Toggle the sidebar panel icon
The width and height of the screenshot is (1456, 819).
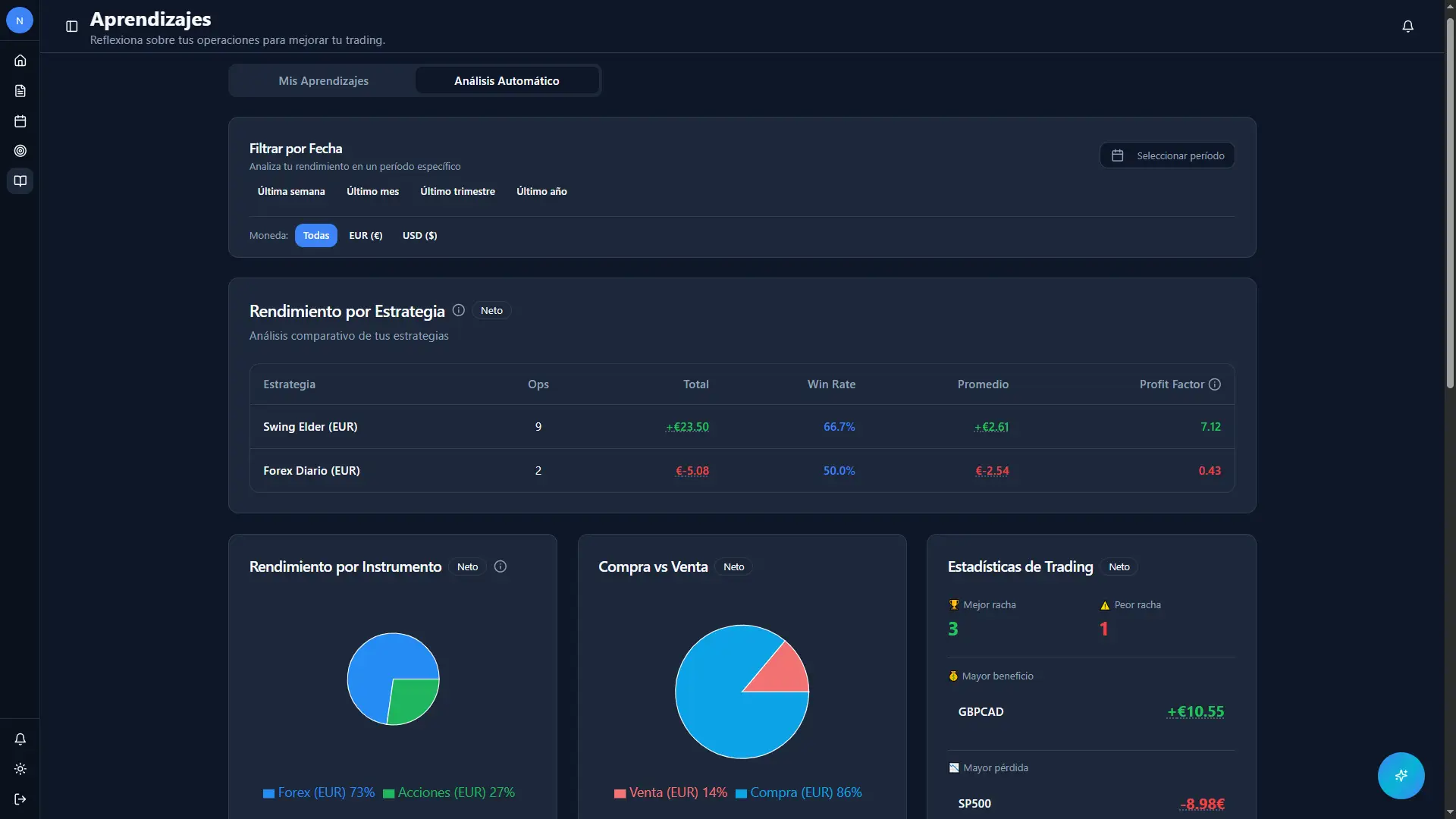72,27
